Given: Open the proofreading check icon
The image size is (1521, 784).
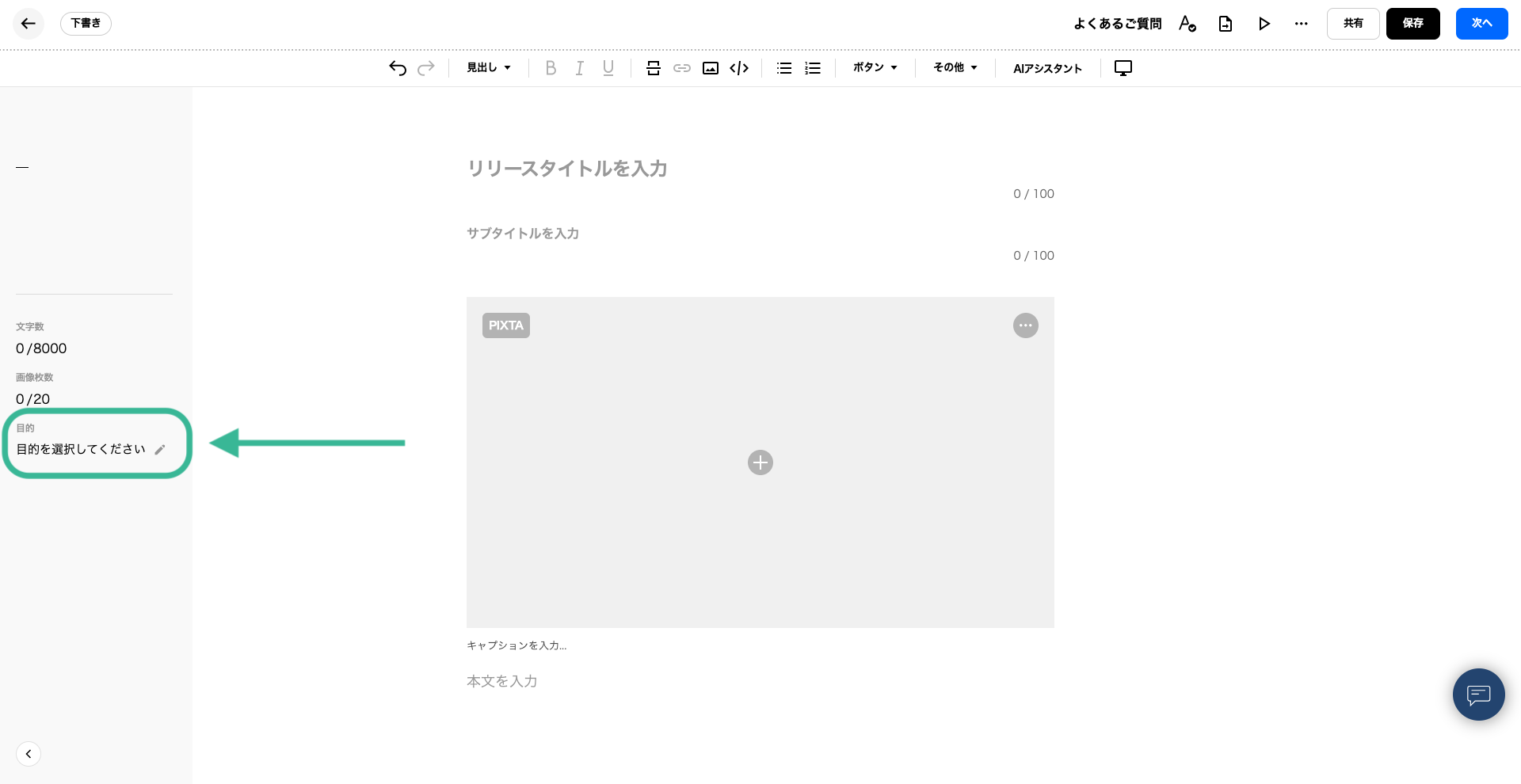Looking at the screenshot, I should pos(1187,24).
